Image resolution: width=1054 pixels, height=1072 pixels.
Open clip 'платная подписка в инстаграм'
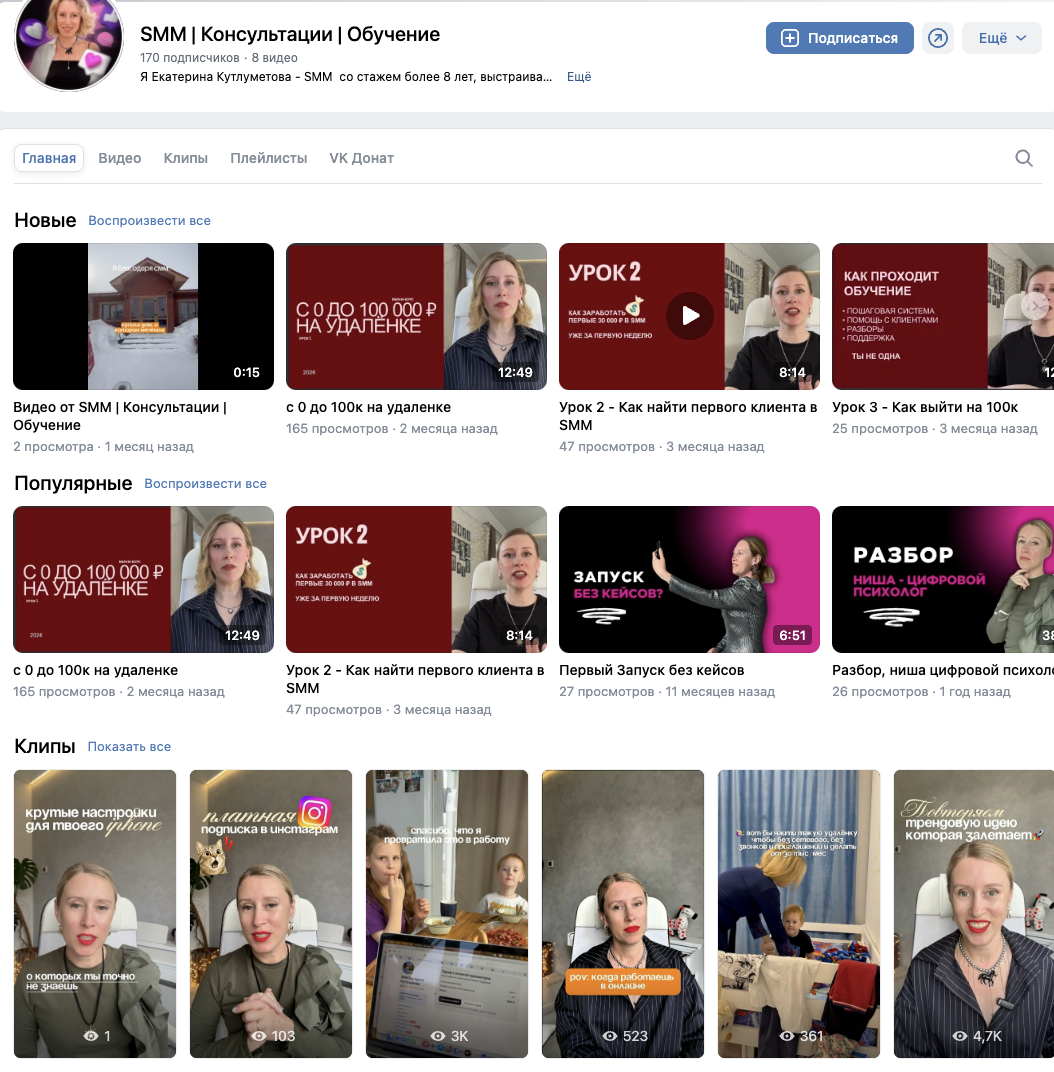click(x=271, y=913)
